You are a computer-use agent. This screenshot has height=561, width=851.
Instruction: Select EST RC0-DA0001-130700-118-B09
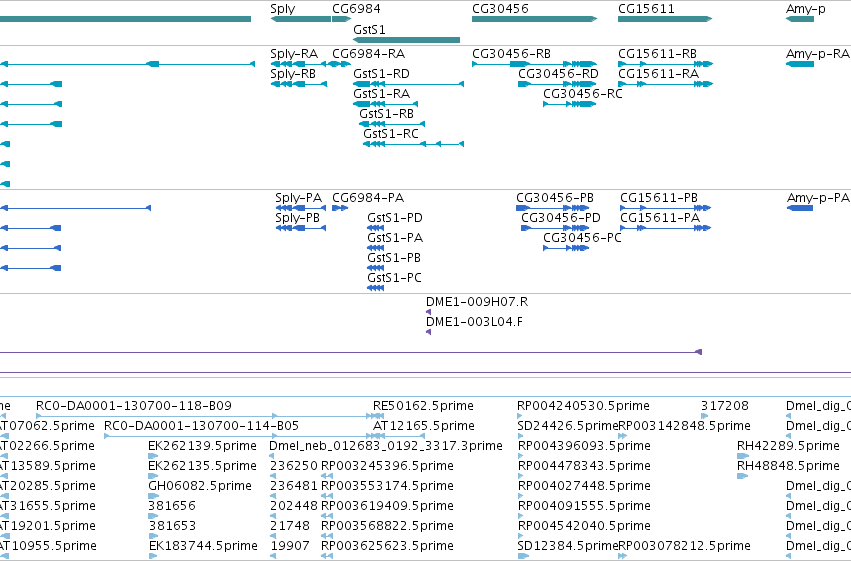tap(134, 406)
